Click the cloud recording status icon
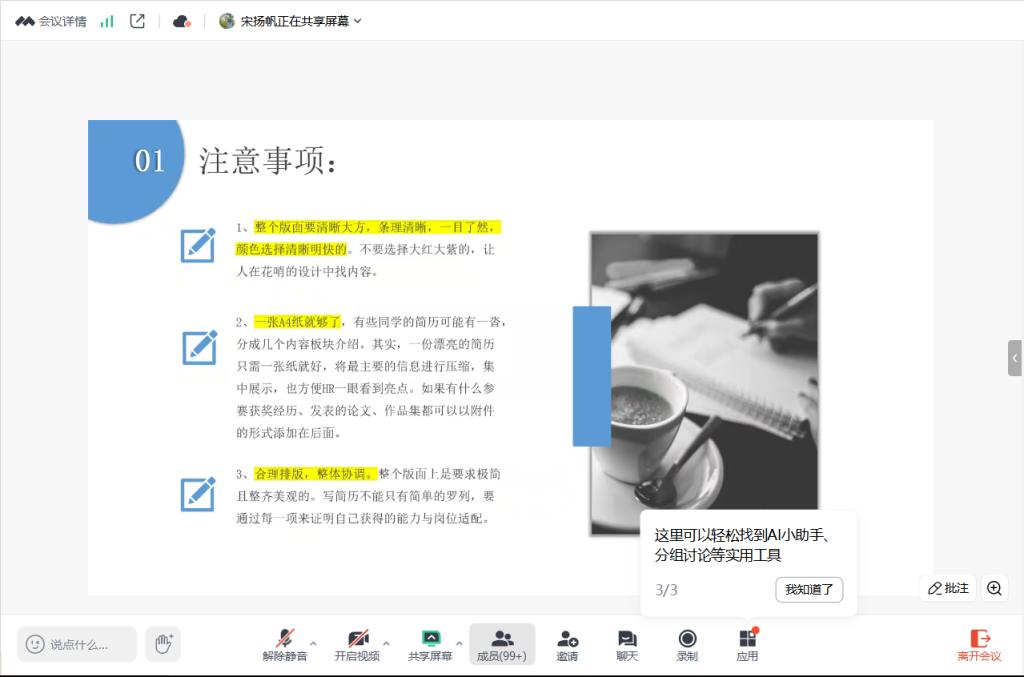 point(182,22)
